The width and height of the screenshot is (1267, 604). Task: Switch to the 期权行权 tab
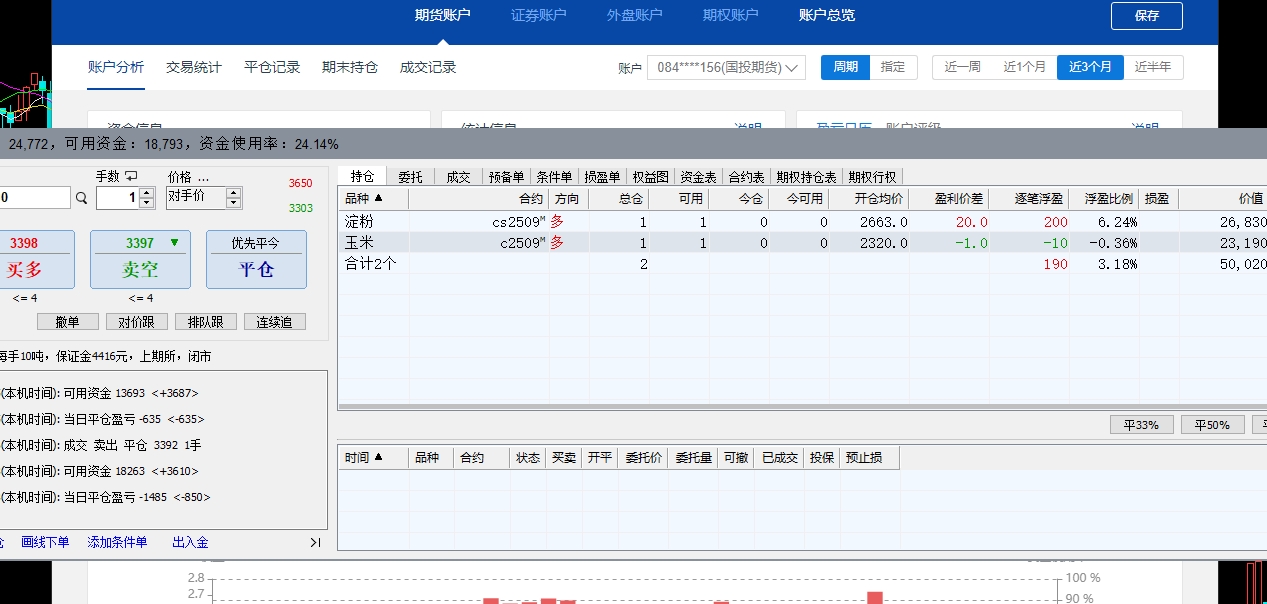[x=872, y=177]
